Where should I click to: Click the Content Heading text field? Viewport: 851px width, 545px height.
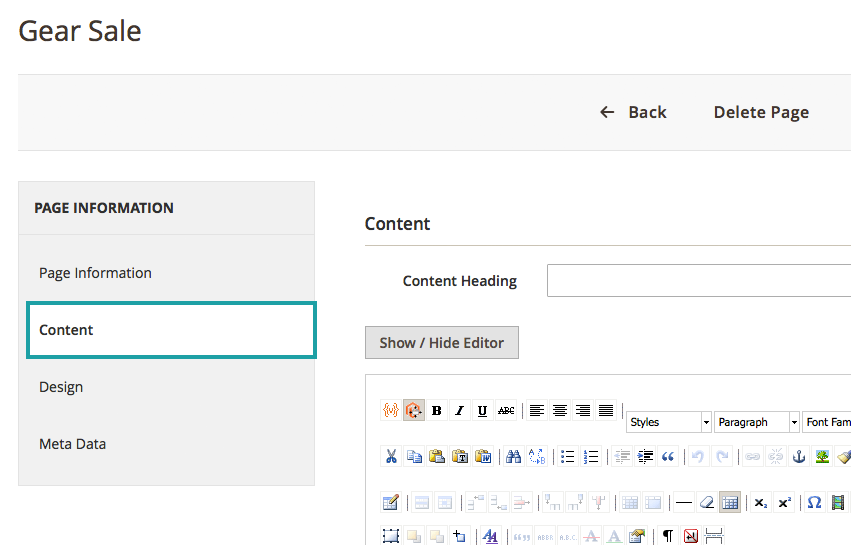(x=698, y=281)
